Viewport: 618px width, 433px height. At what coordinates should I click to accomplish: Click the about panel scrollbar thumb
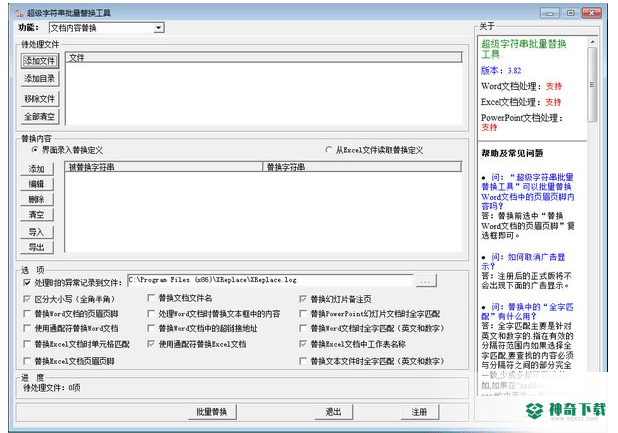592,85
